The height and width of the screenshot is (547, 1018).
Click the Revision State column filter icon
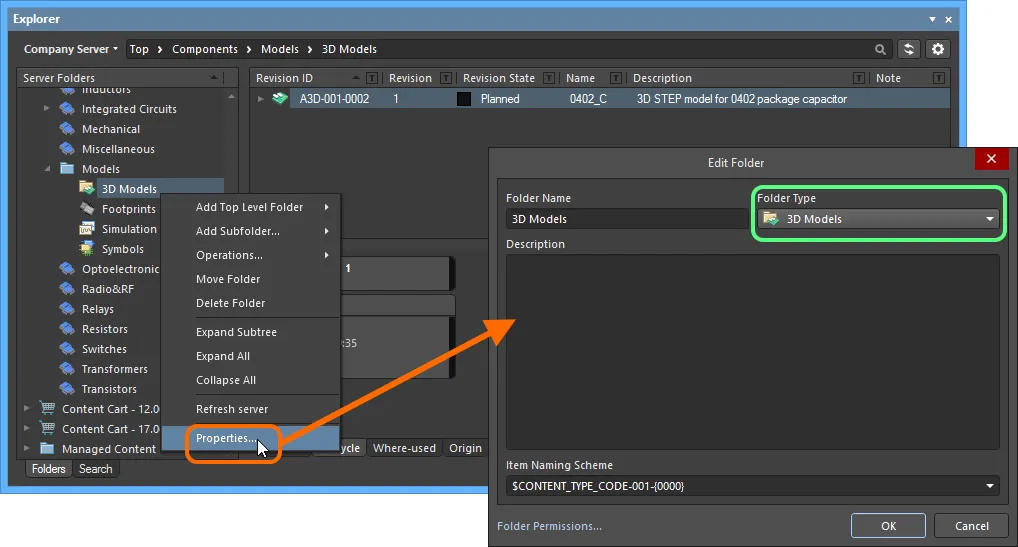[549, 78]
